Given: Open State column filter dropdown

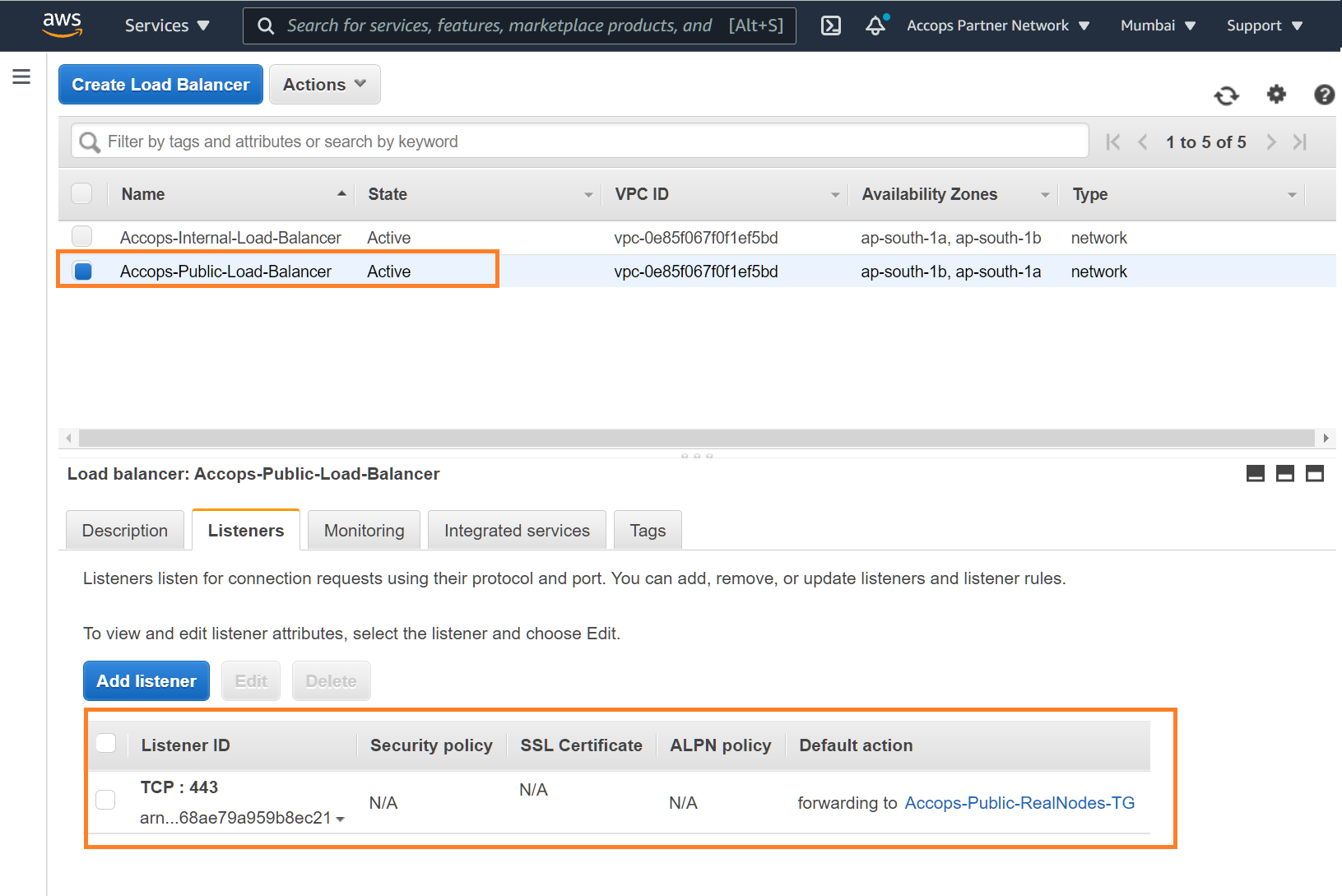Looking at the screenshot, I should point(588,195).
